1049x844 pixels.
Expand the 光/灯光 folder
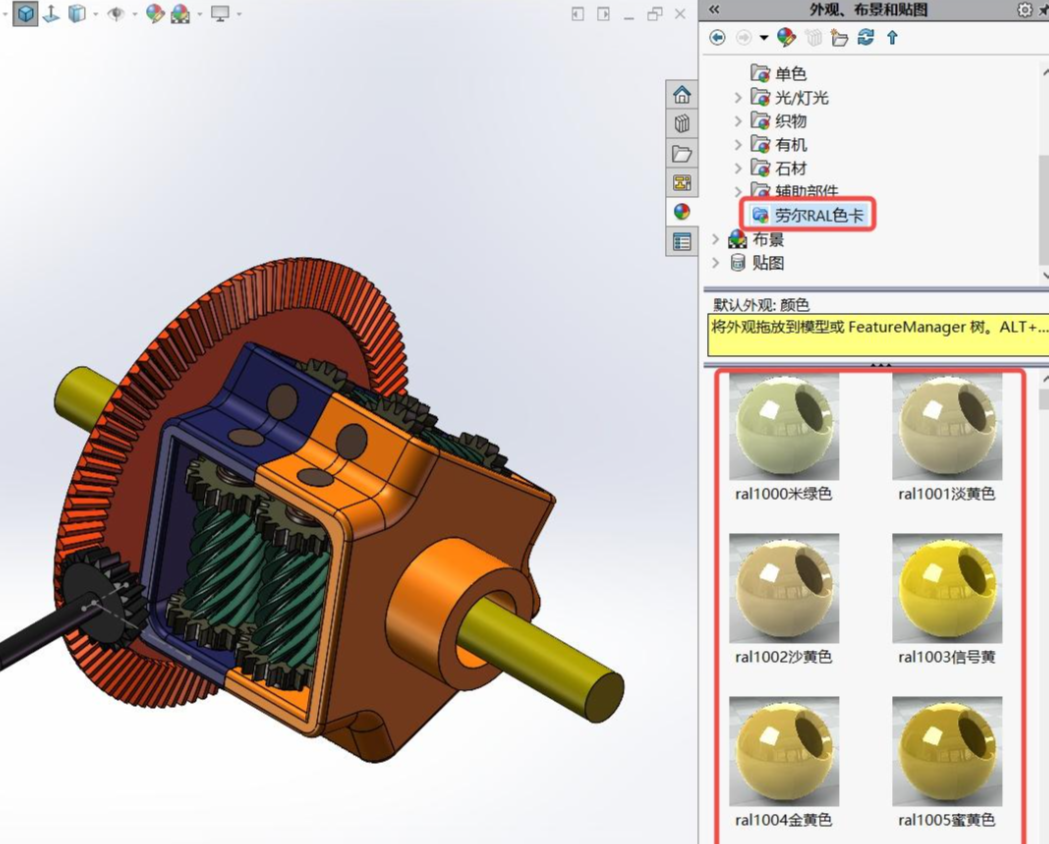(738, 98)
